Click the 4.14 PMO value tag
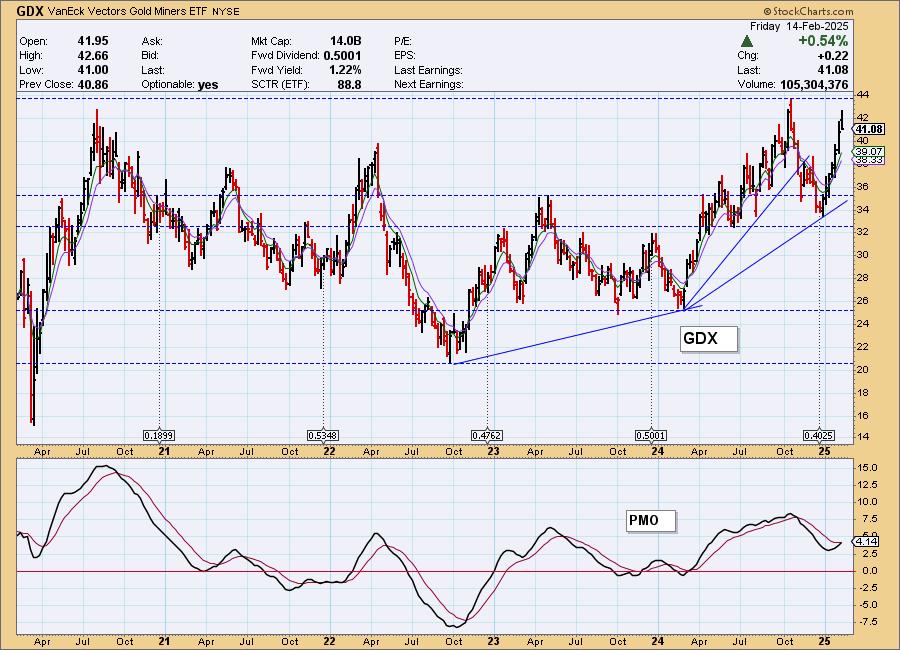Image resolution: width=900 pixels, height=650 pixels. (867, 541)
